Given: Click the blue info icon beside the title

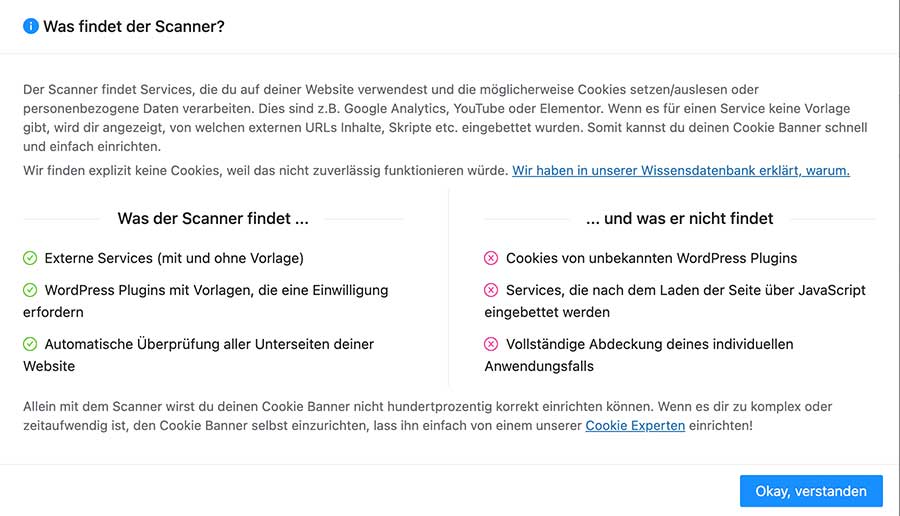Looking at the screenshot, I should pos(31,26).
